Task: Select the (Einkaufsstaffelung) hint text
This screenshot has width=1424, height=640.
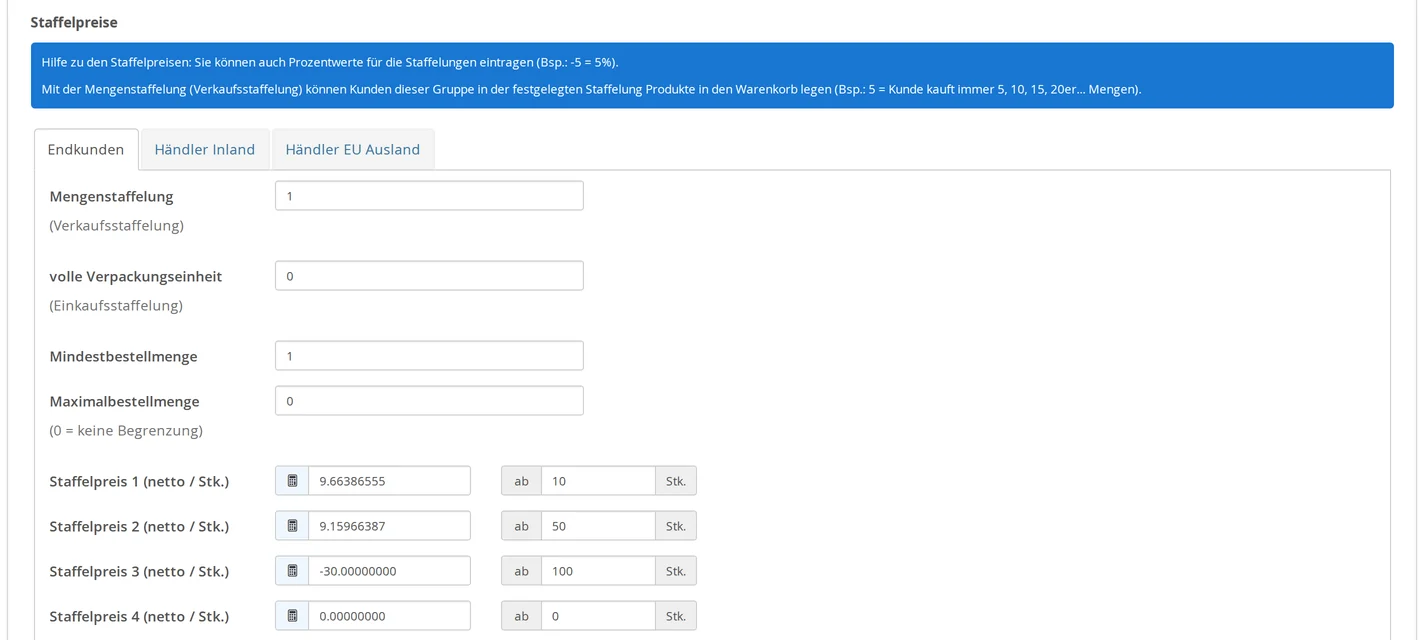Action: click(116, 306)
